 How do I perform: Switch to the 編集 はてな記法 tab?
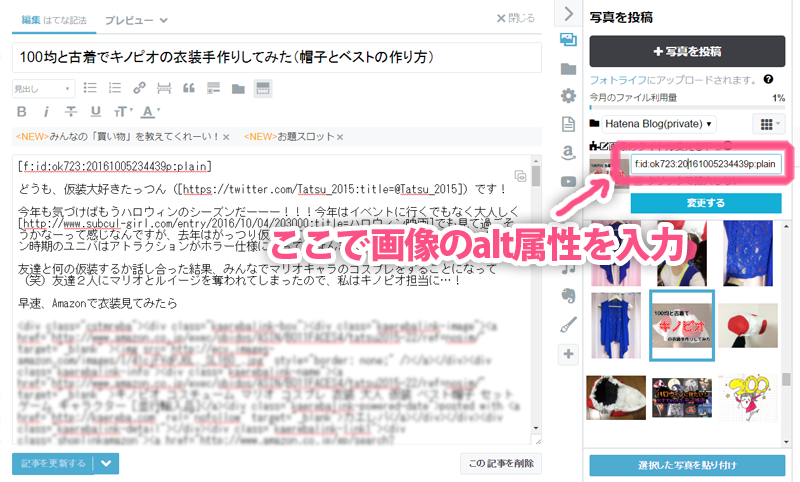point(54,20)
